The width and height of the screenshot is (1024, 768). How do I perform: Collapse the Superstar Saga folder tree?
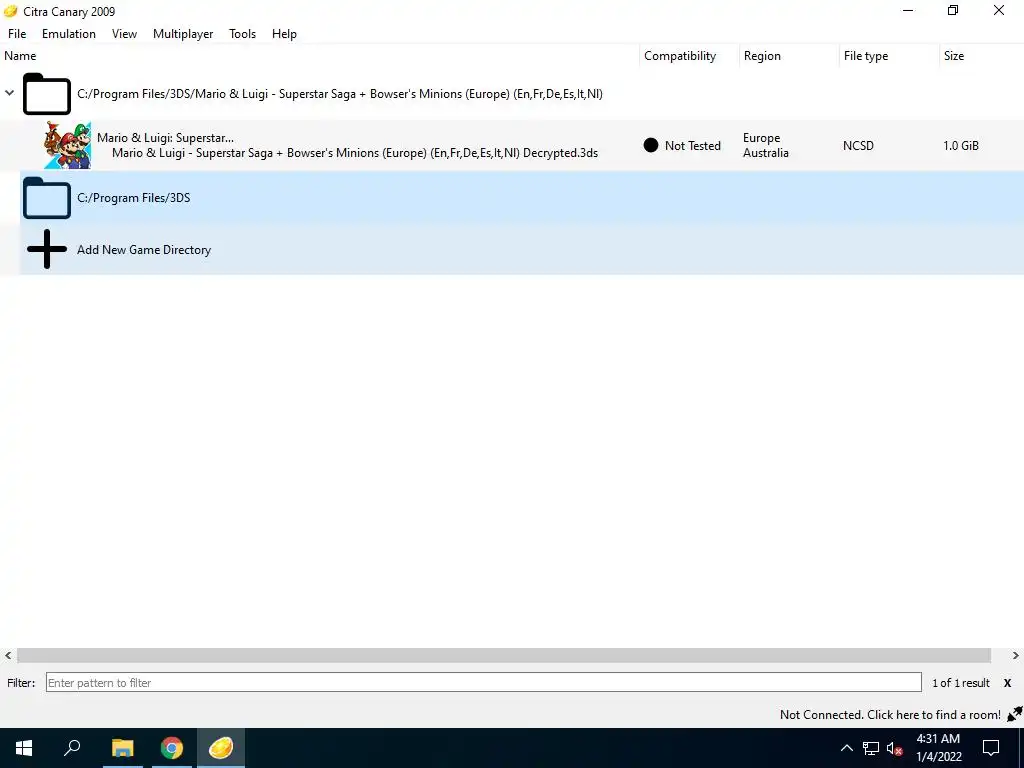(x=9, y=93)
